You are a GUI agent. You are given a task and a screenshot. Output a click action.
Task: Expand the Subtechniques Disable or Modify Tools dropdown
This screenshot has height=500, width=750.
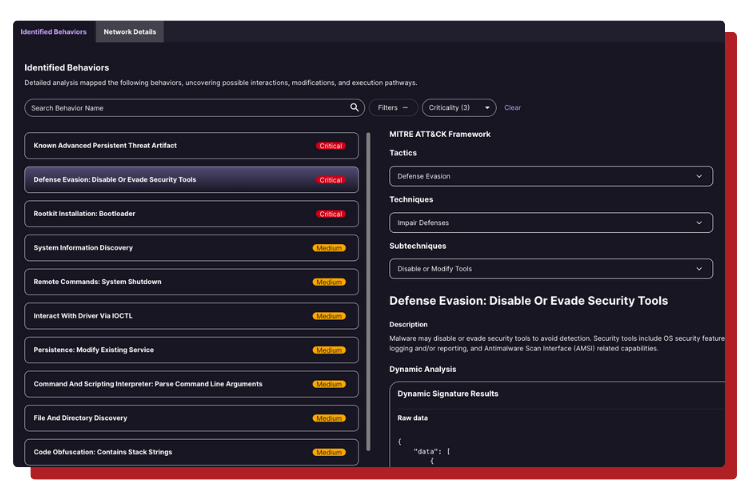(x=551, y=268)
